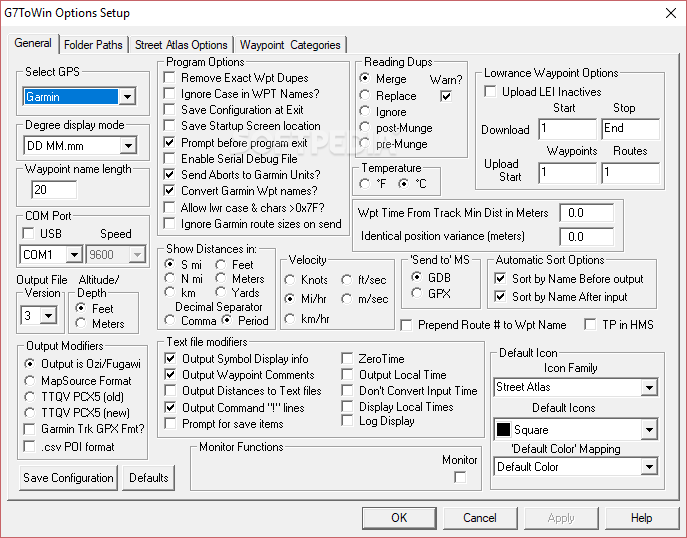Click the black Square icon swatch

(x=503, y=430)
